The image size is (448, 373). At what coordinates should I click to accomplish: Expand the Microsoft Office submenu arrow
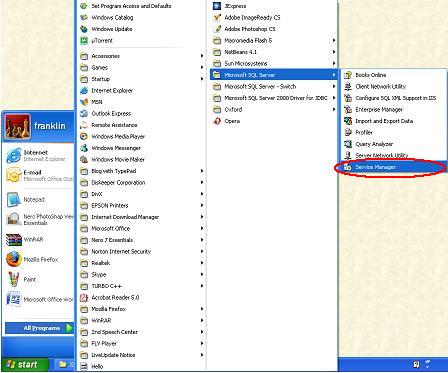click(x=202, y=228)
